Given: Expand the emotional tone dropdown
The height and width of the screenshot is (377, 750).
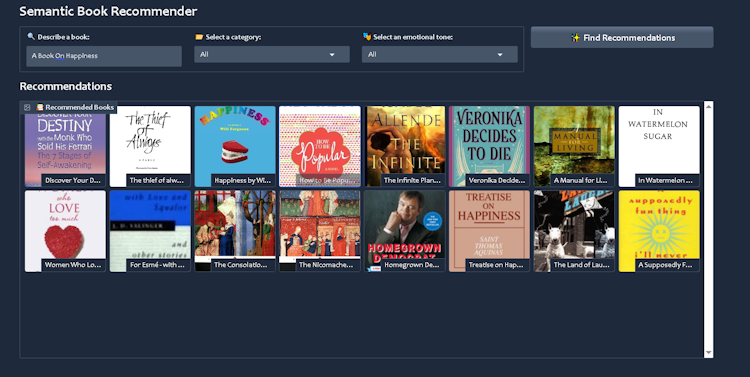Looking at the screenshot, I should (500, 55).
